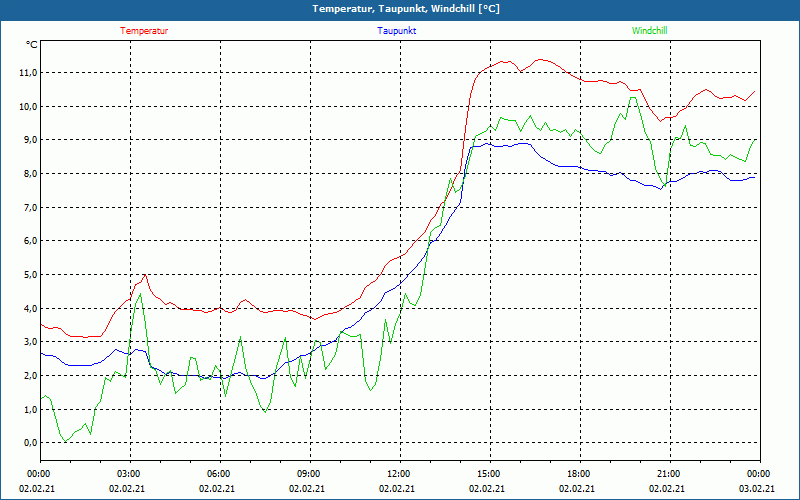Click the 9,0 y-axis value
This screenshot has height=500, width=800.
tap(31, 140)
